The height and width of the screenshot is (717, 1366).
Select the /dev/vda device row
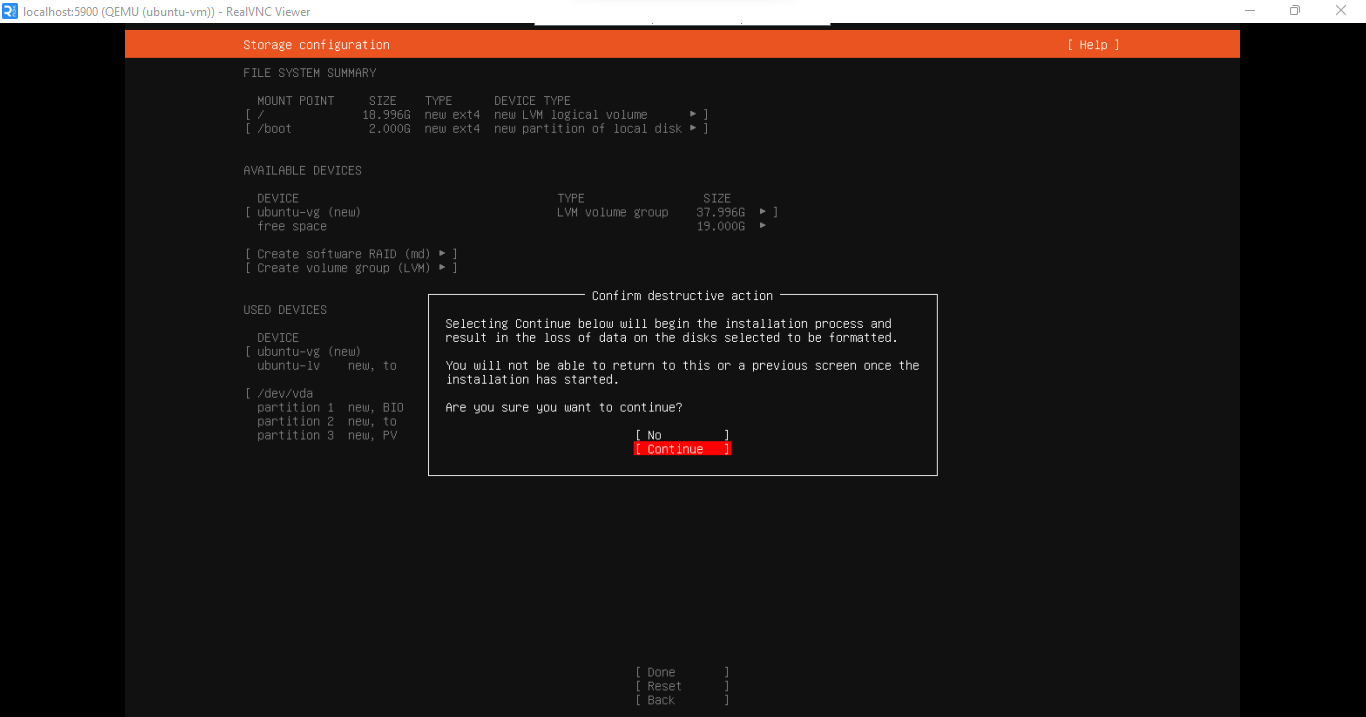pyautogui.click(x=285, y=393)
